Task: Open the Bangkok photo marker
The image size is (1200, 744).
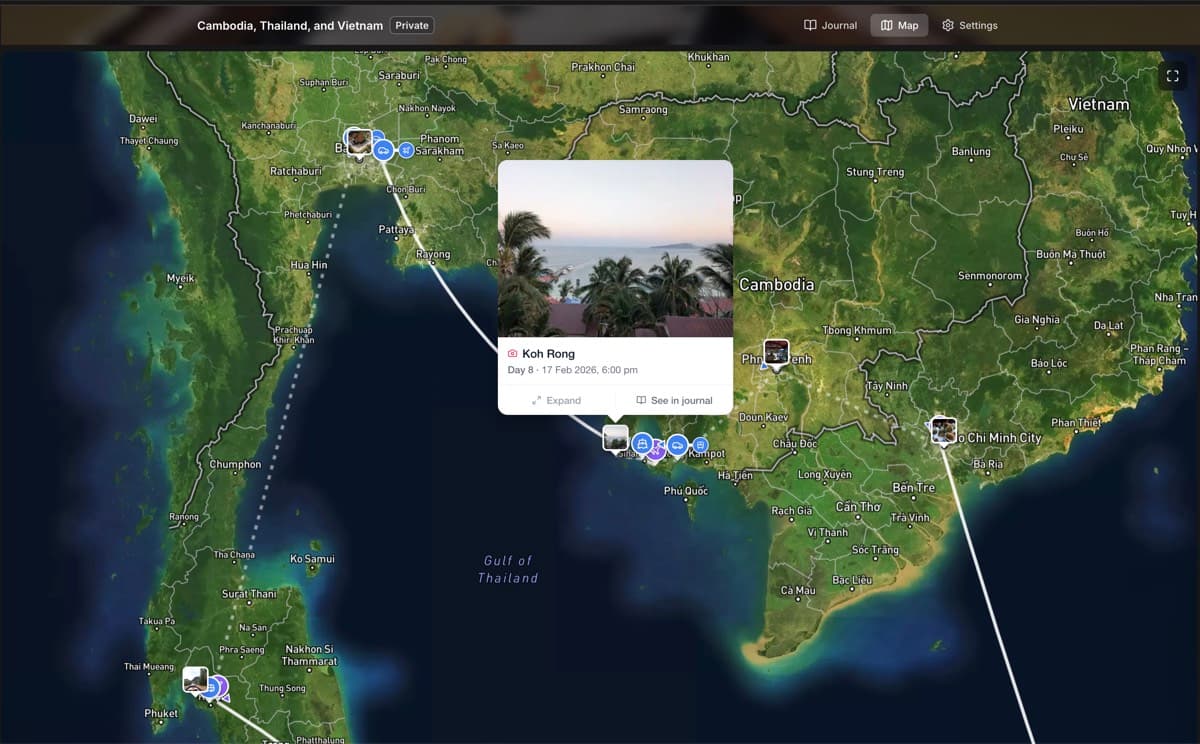Action: 359,140
